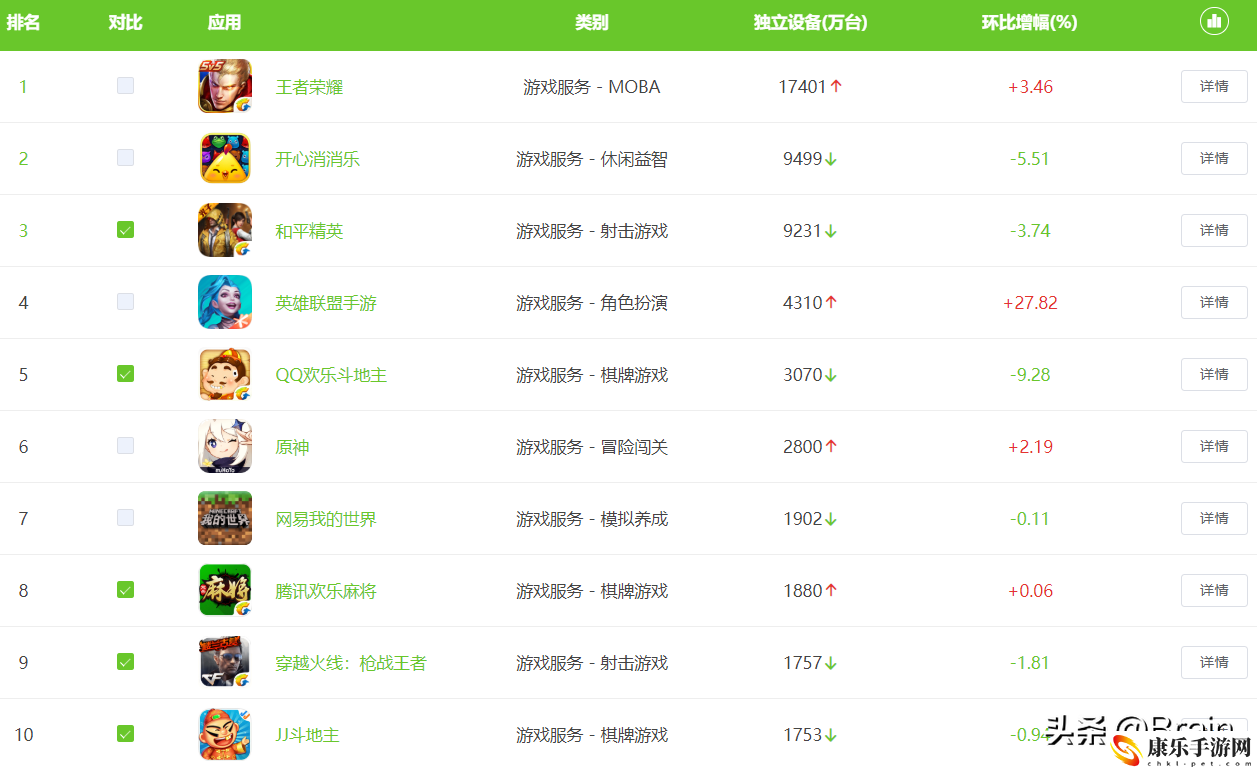Image resolution: width=1257 pixels, height=770 pixels.
Task: Open the 开心消消乐 app name link
Action: coord(318,159)
